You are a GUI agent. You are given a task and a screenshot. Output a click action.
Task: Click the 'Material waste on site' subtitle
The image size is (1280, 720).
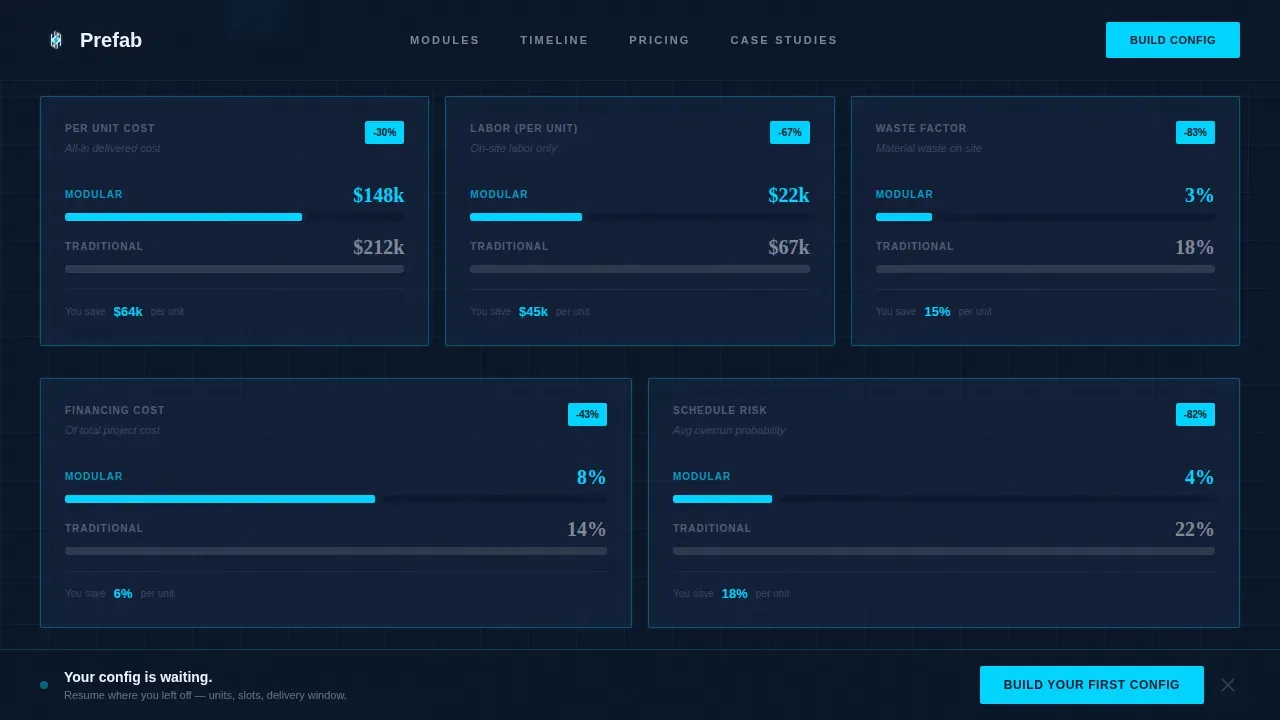929,148
